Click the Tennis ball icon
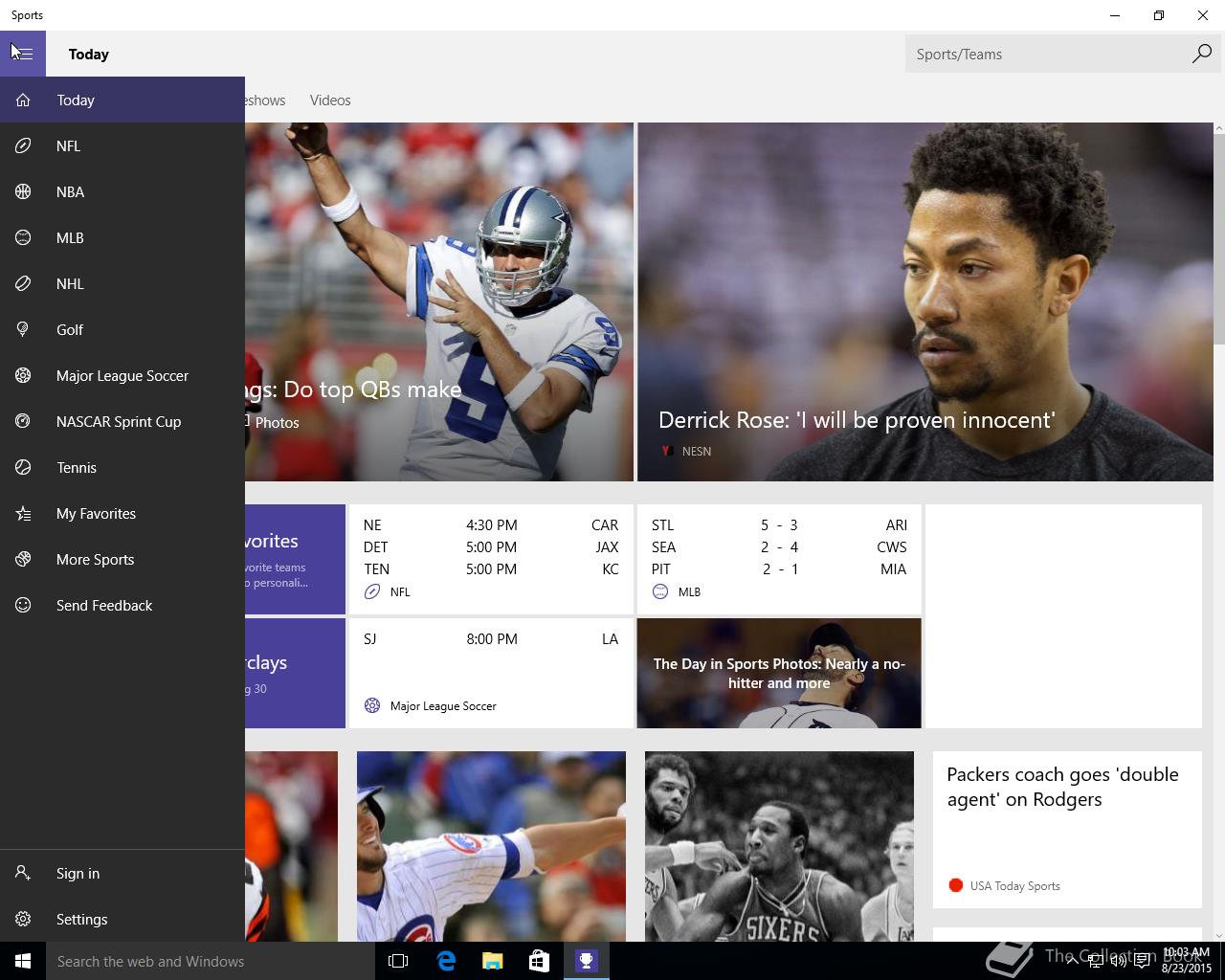This screenshot has height=980, width=1225. click(23, 467)
